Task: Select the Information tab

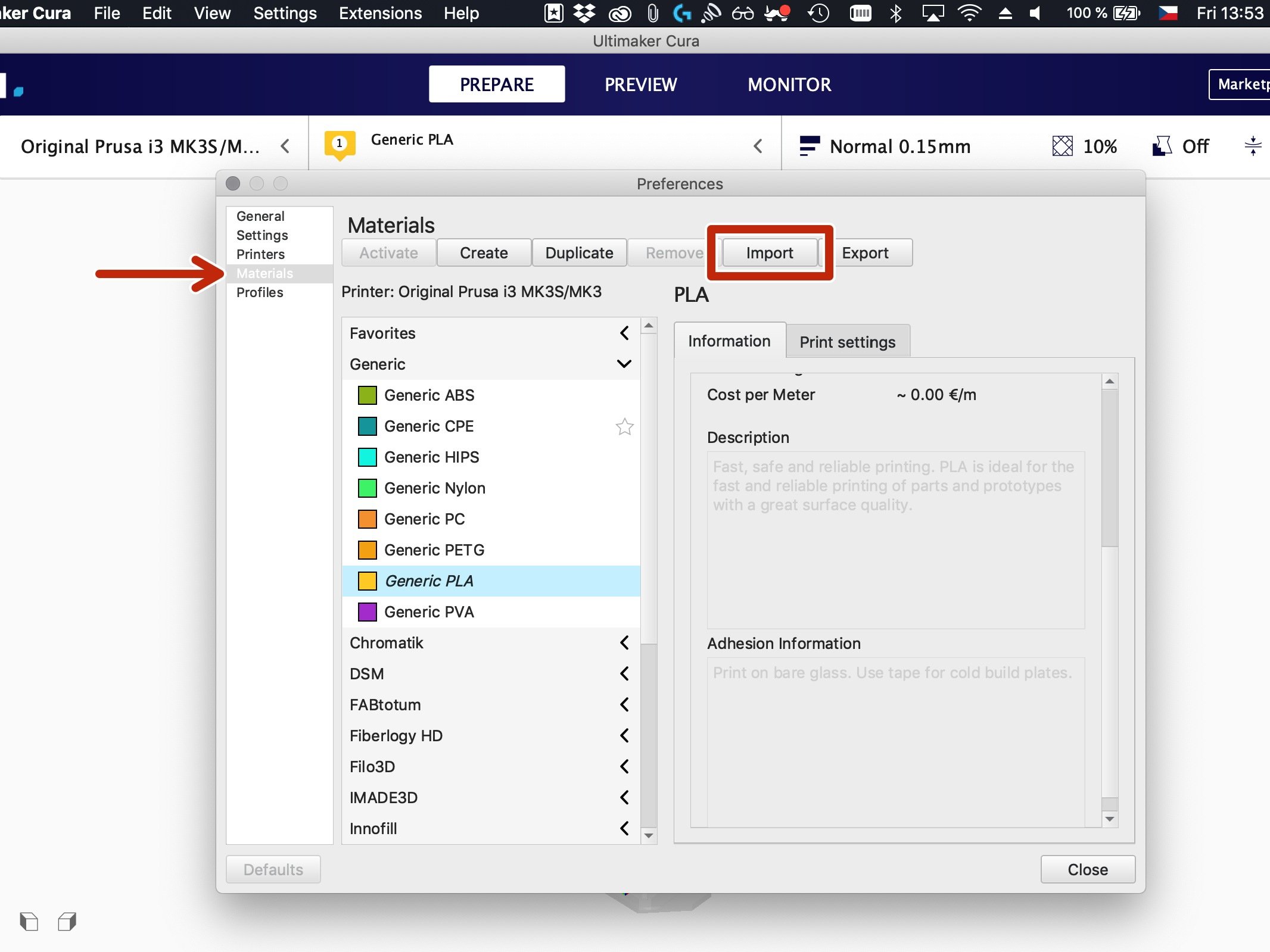Action: (729, 341)
